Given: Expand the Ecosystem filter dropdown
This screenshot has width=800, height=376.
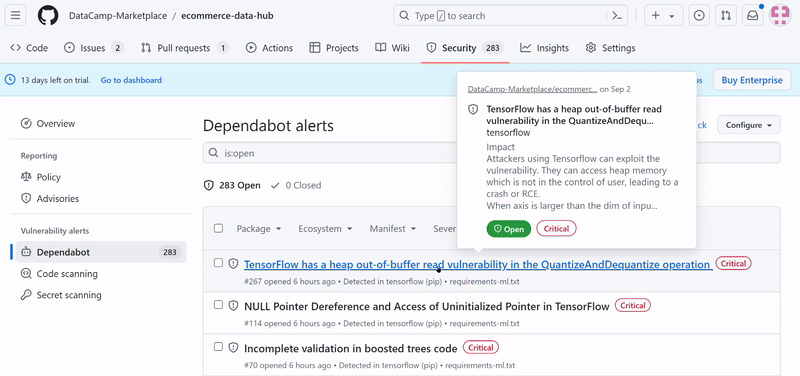Looking at the screenshot, I should pos(326,229).
